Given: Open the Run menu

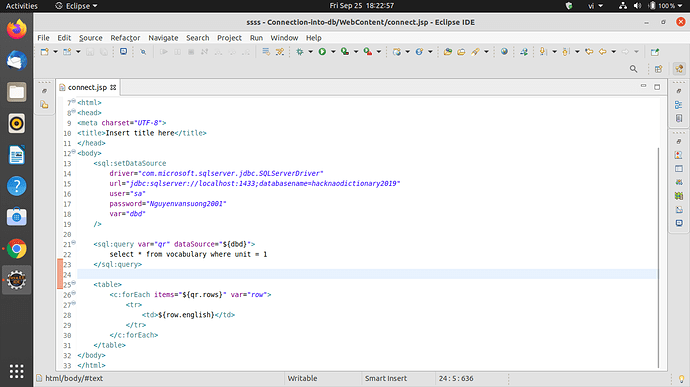Looking at the screenshot, I should pyautogui.click(x=256, y=38).
